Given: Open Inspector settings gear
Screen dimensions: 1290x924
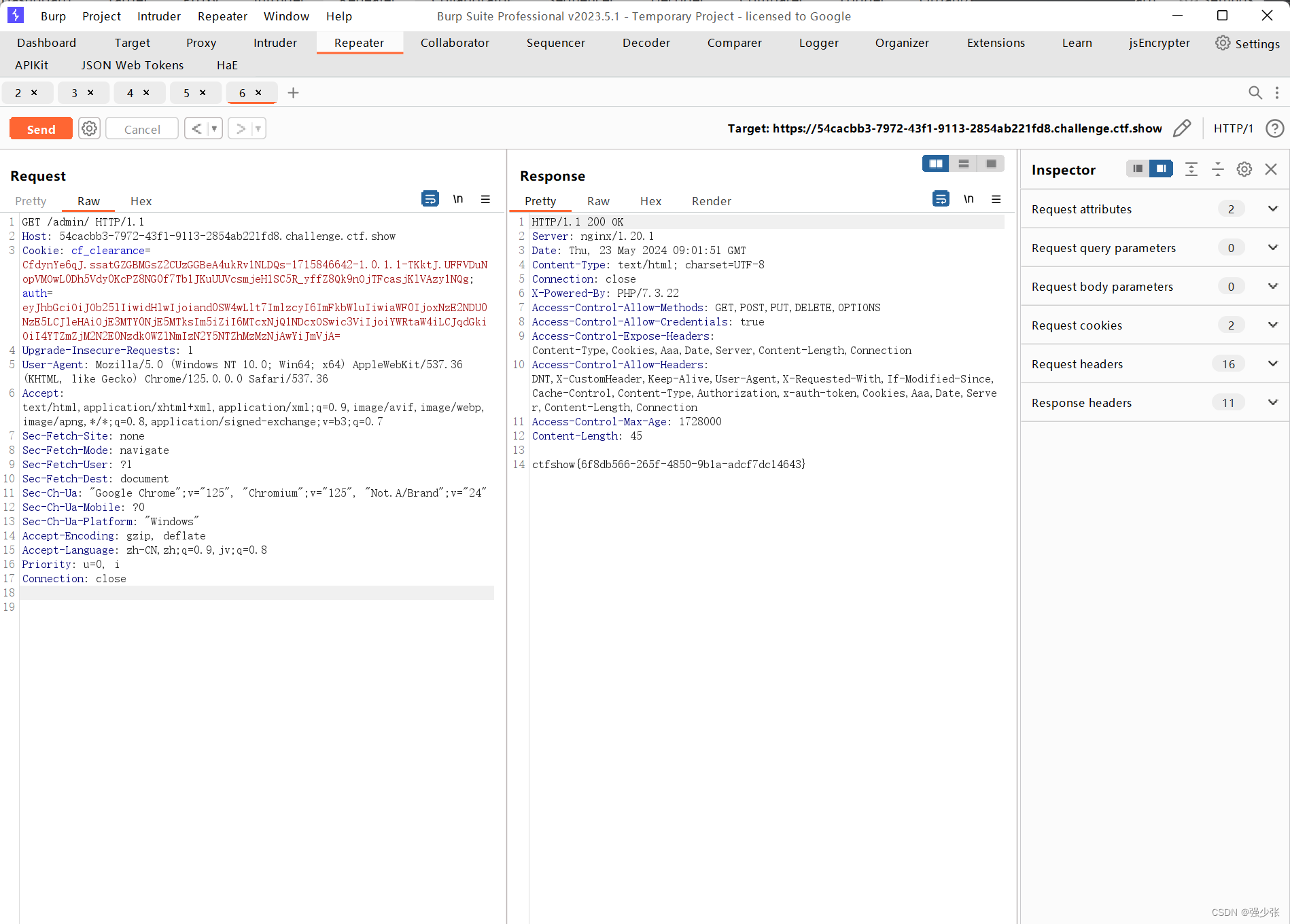Looking at the screenshot, I should tap(1244, 169).
